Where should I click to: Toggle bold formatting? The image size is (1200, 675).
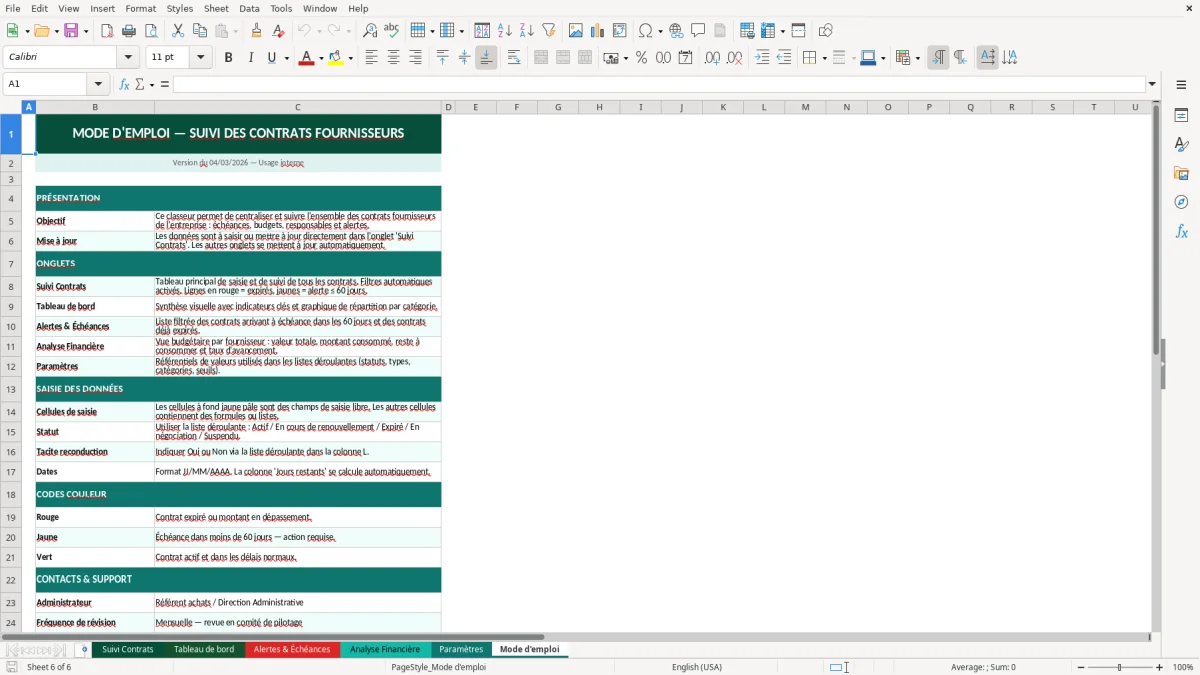pyautogui.click(x=229, y=58)
